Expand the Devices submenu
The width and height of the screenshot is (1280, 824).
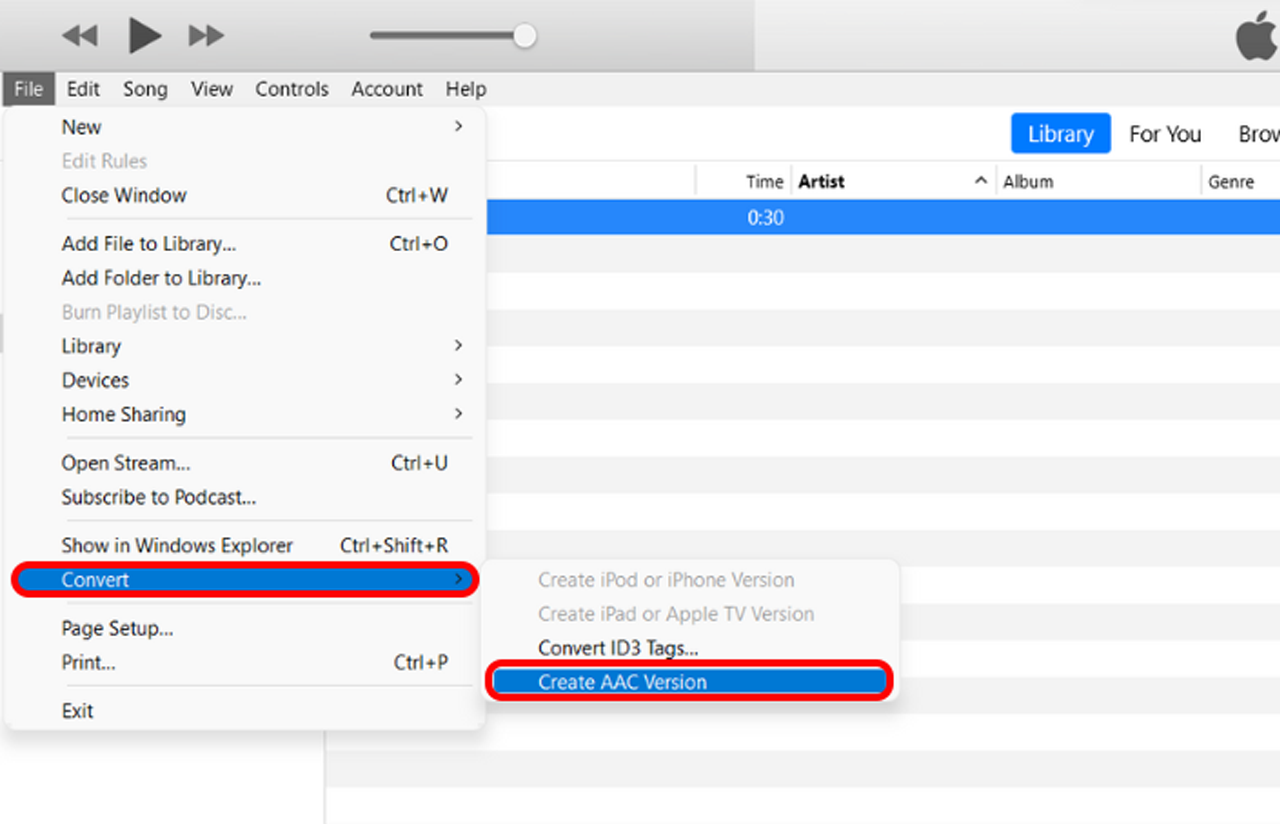click(x=245, y=380)
